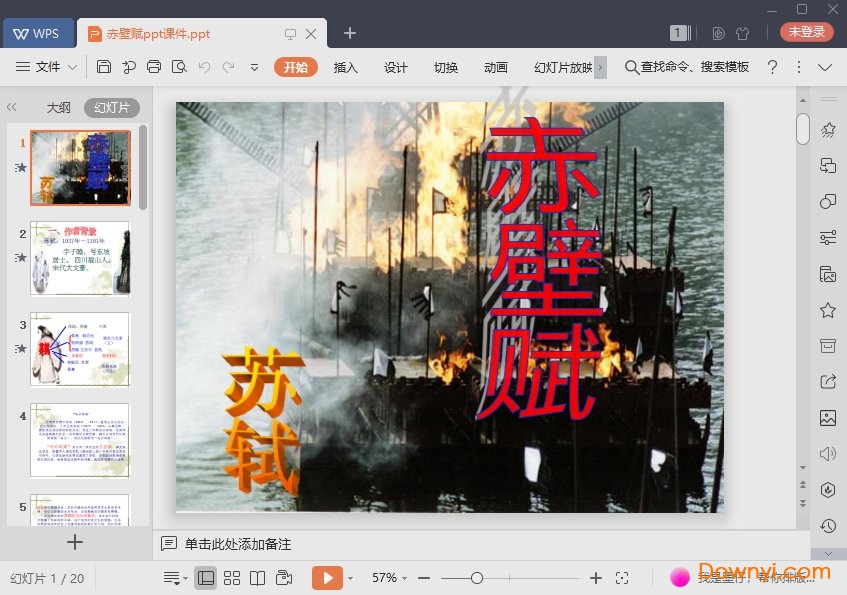Click the Print icon
This screenshot has width=847, height=595.
click(x=156, y=67)
